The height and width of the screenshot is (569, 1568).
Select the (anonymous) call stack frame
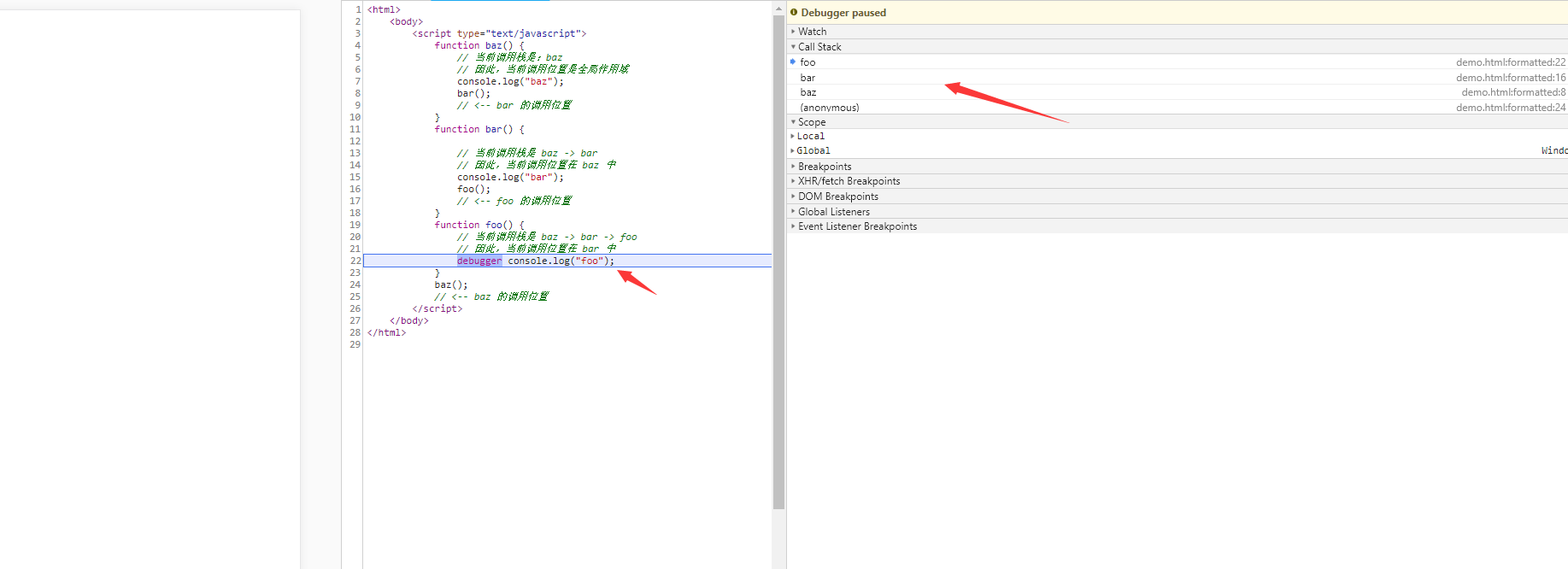[1177, 108]
